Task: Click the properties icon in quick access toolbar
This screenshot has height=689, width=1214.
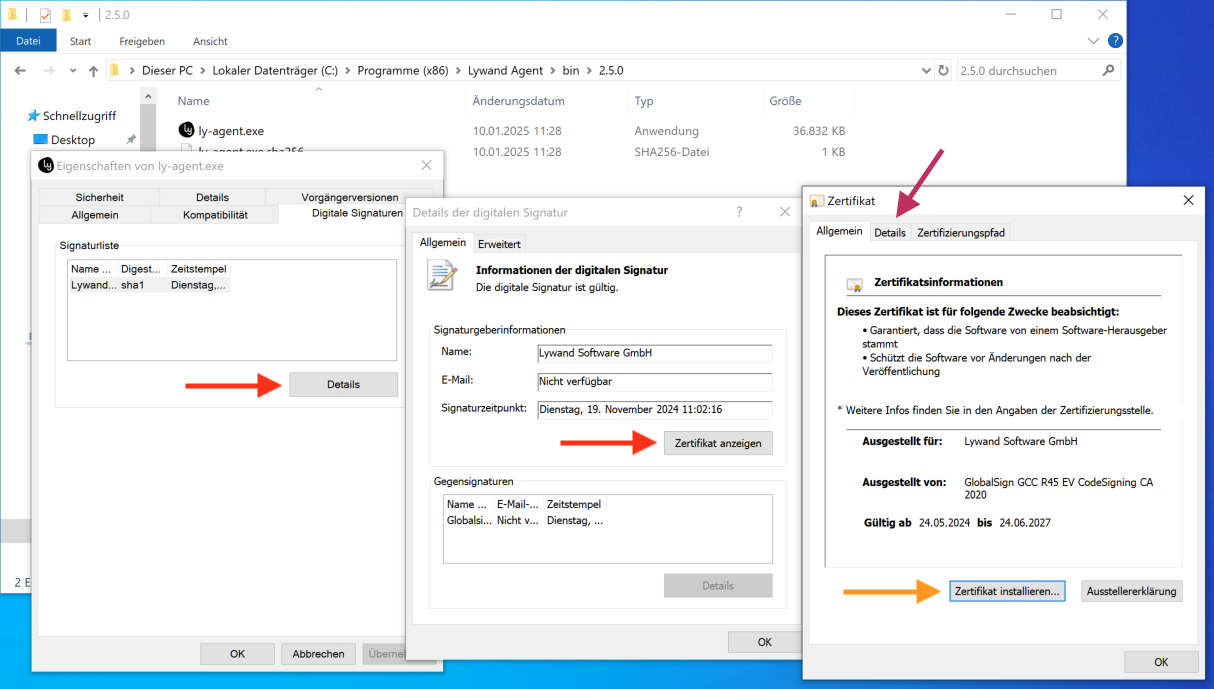Action: click(45, 15)
